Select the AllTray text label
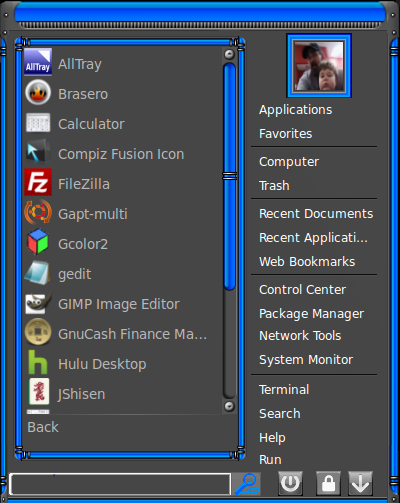This screenshot has width=400, height=503. 80,64
